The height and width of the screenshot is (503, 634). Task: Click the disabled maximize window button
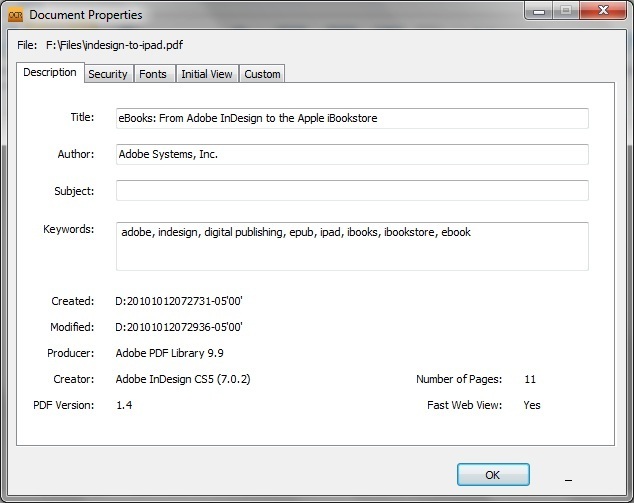click(566, 11)
